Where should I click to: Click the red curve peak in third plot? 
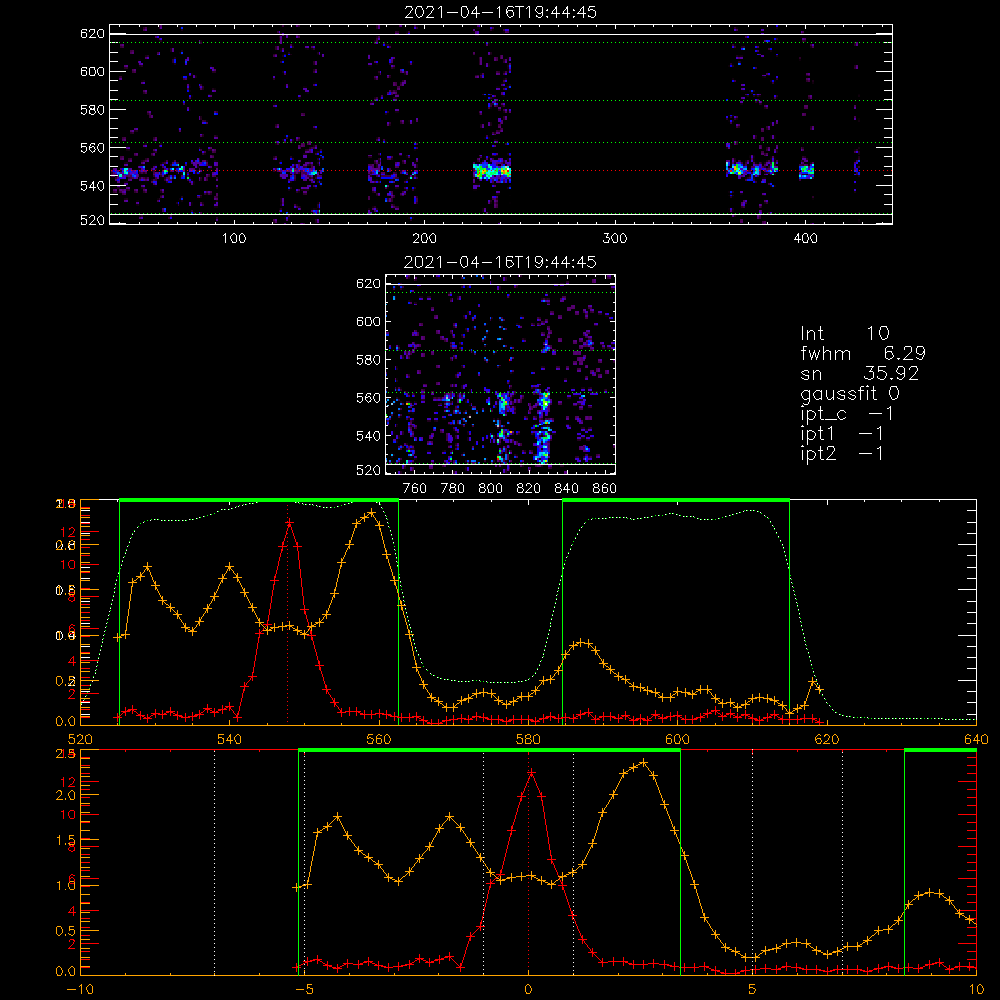pos(289,522)
